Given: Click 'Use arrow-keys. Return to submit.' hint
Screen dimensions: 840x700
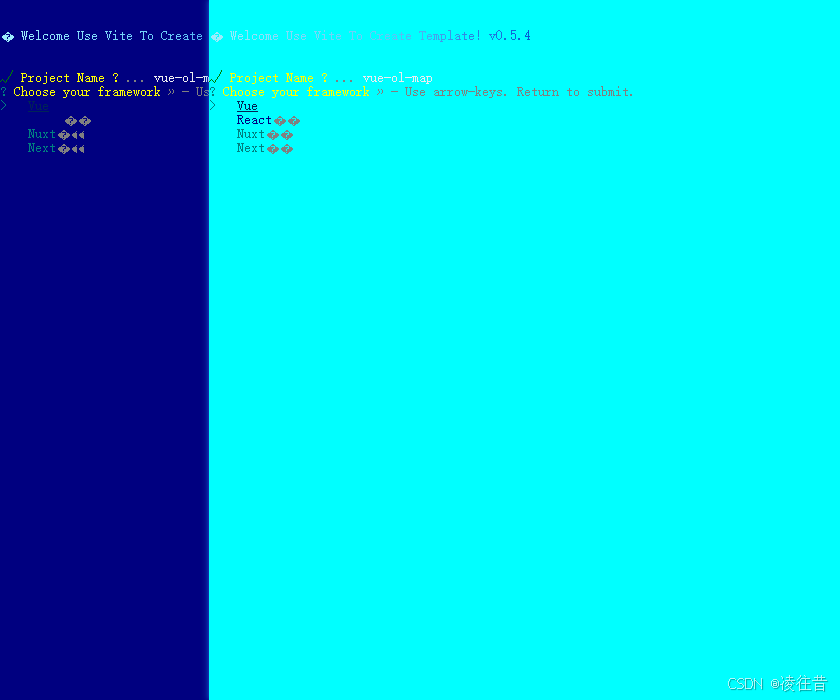Looking at the screenshot, I should (x=519, y=92).
